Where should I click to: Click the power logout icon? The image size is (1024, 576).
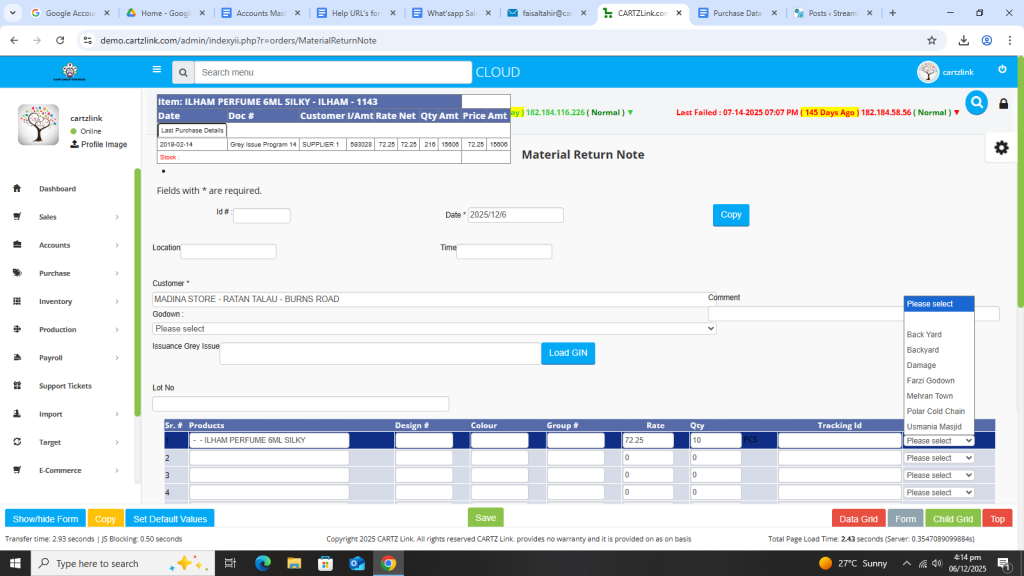tap(1002, 69)
